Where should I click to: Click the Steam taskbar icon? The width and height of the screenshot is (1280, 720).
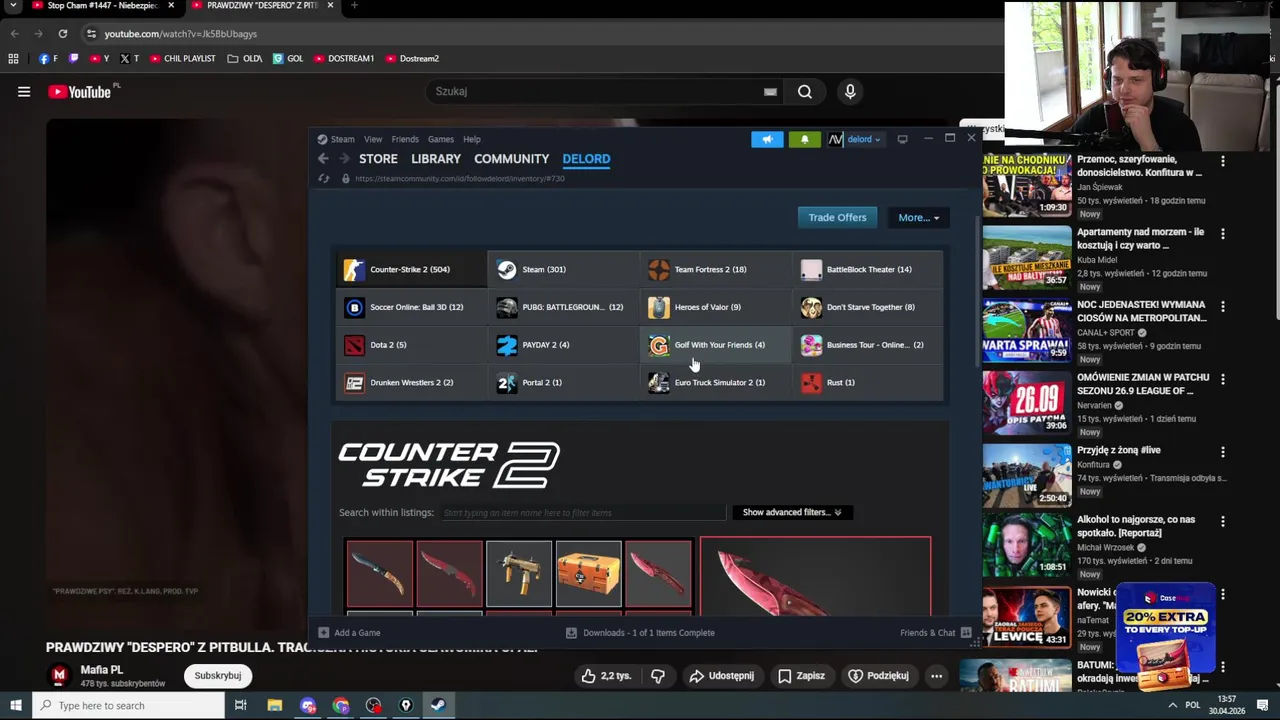click(x=438, y=705)
